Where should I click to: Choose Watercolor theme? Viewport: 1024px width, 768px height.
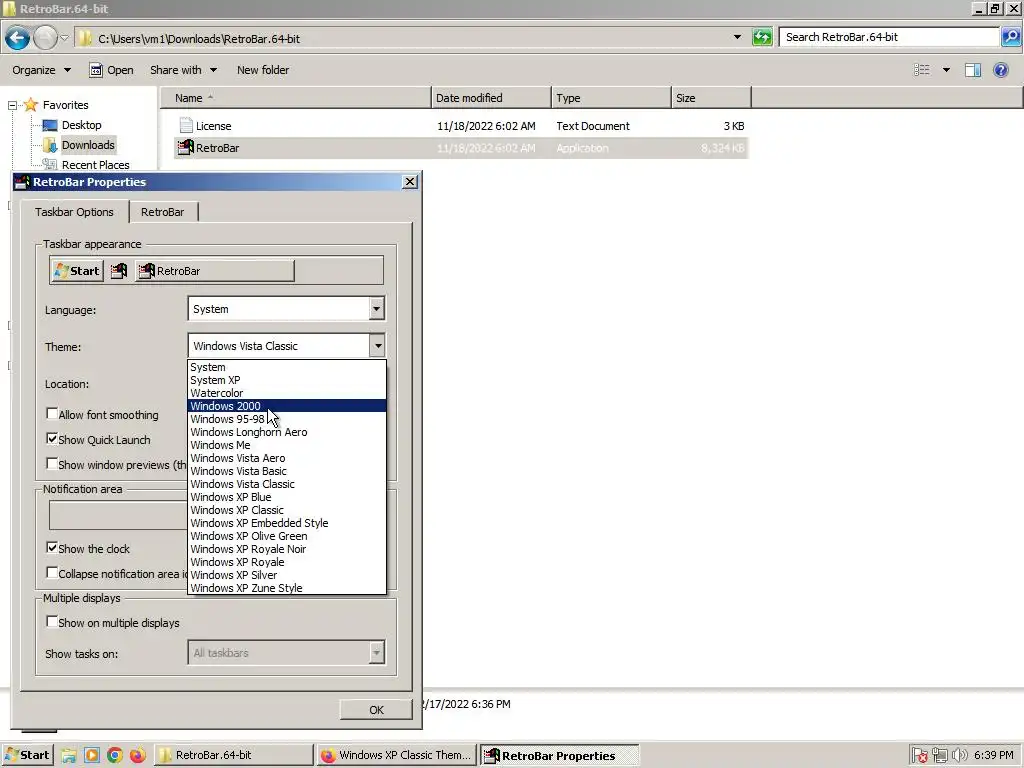287,392
